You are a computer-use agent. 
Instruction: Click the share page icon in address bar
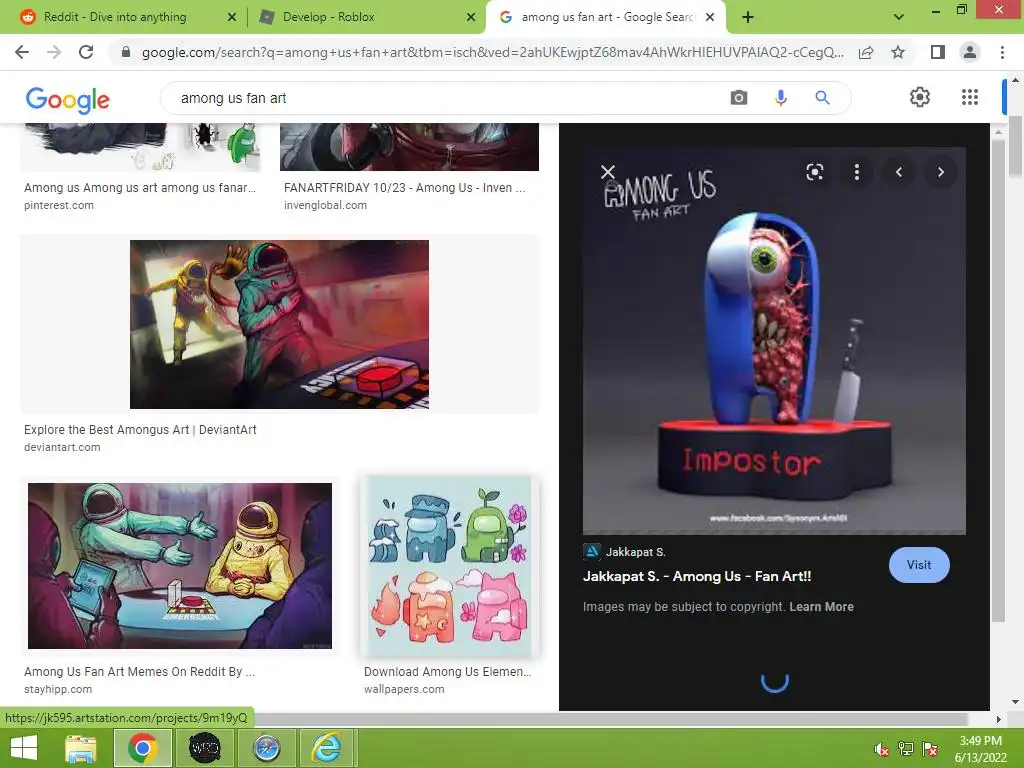point(866,52)
